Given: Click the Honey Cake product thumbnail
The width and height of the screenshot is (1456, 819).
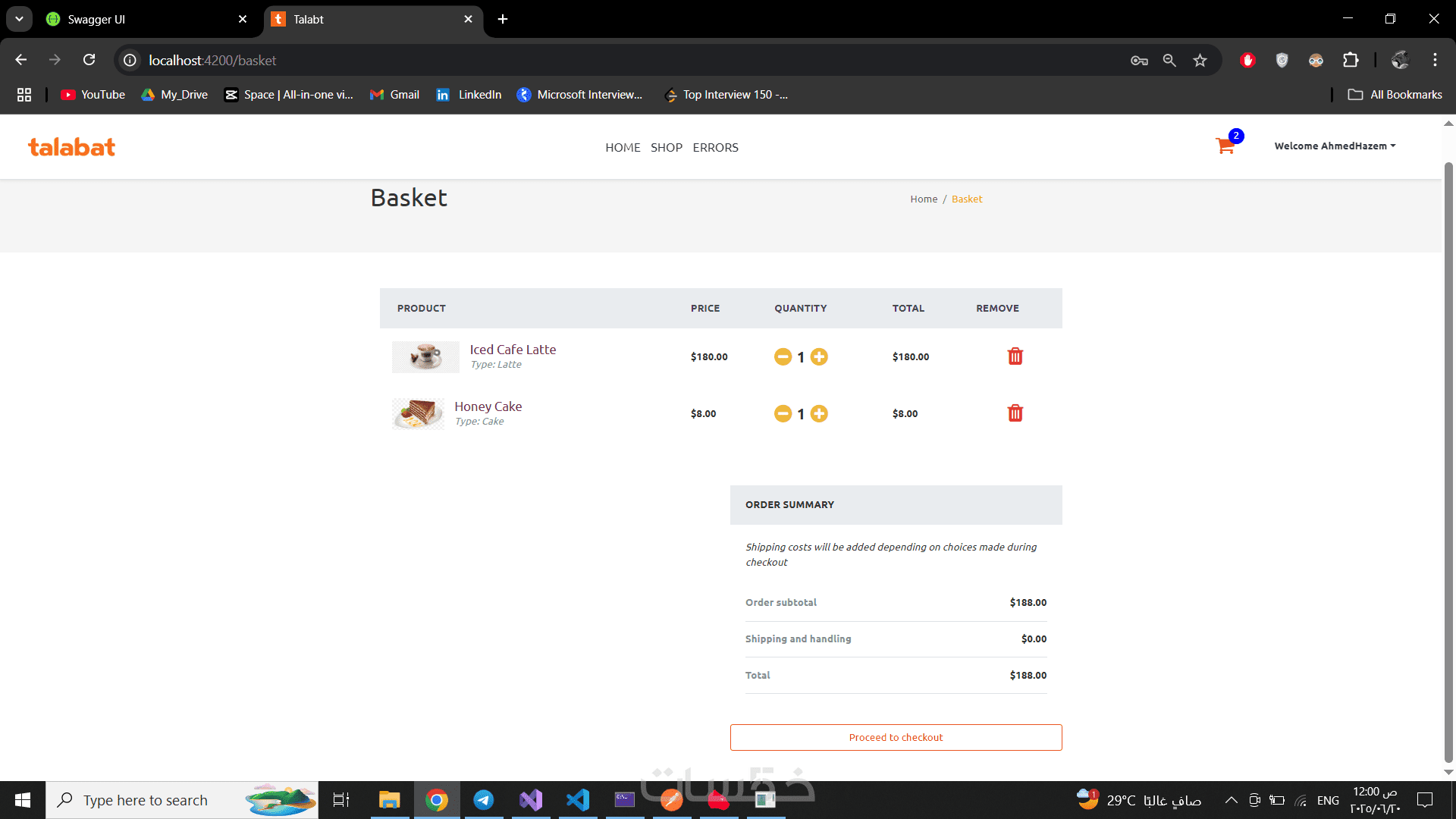Looking at the screenshot, I should (x=419, y=413).
